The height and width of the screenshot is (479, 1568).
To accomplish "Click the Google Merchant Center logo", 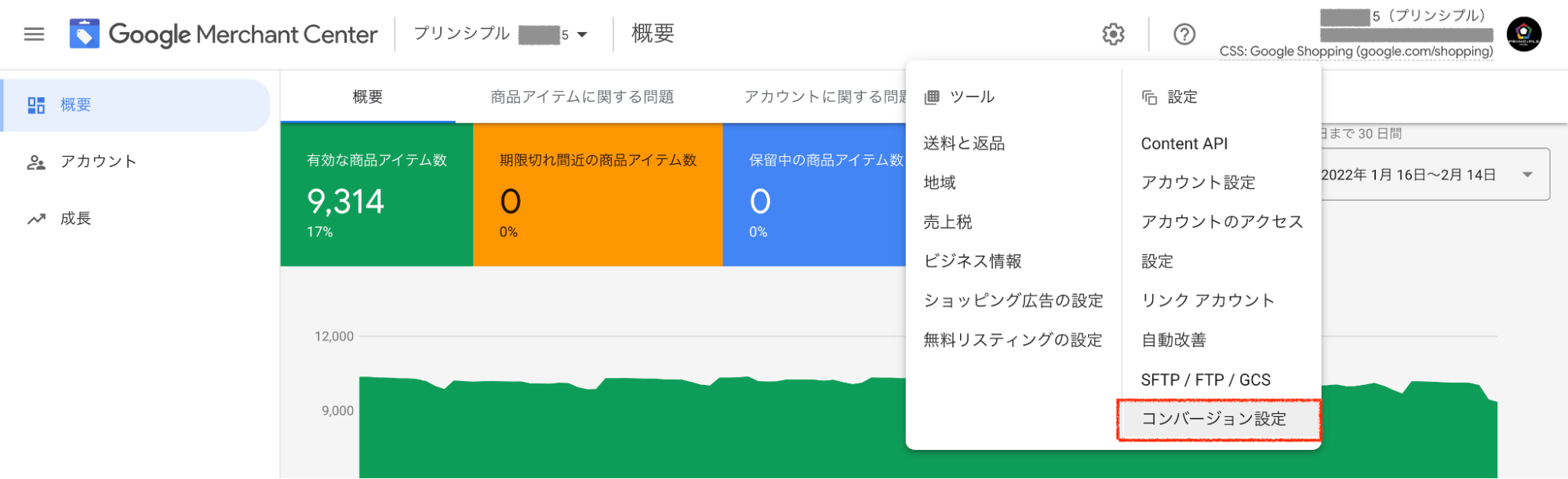I will (84, 34).
